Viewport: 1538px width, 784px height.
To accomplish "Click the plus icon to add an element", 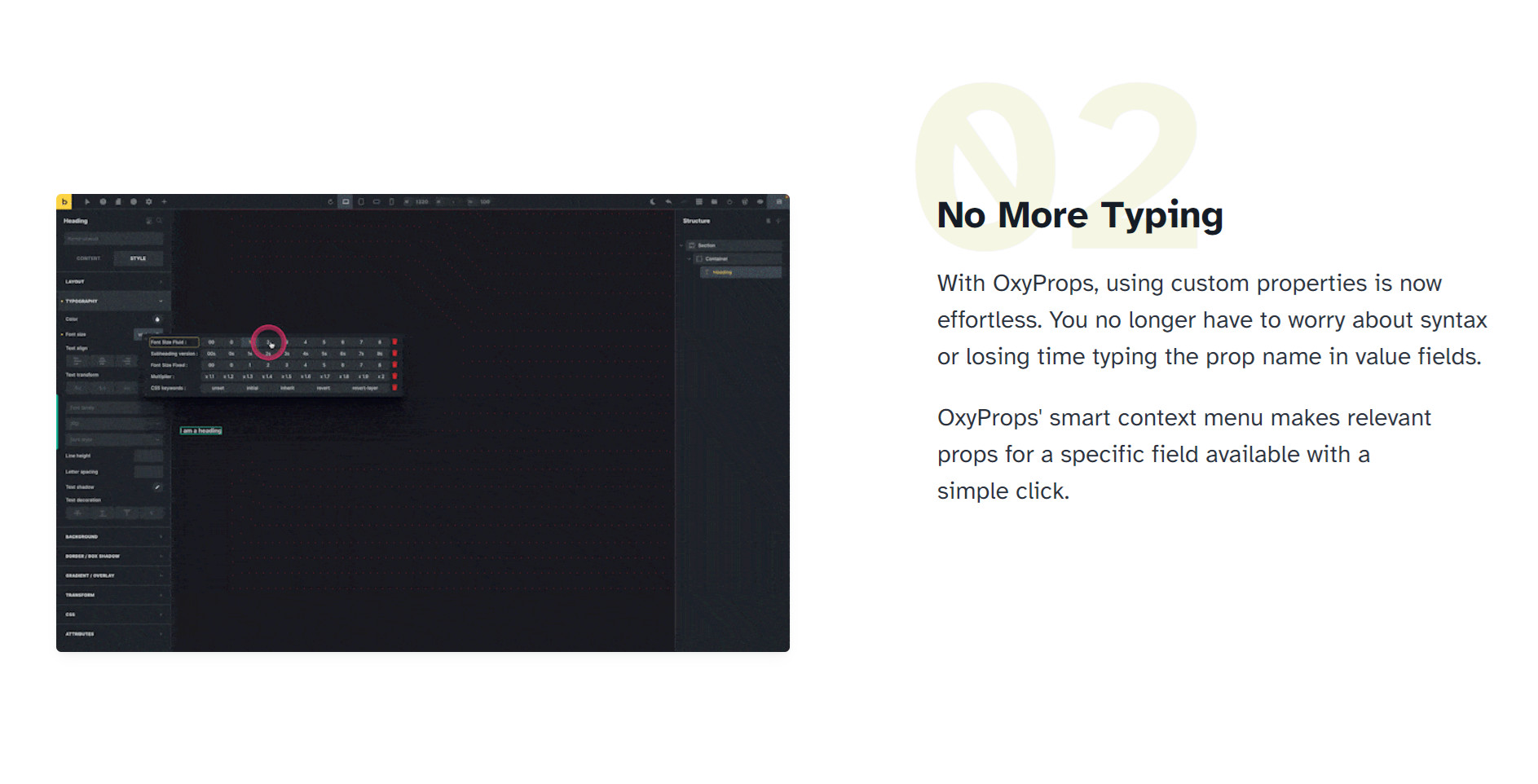I will point(164,201).
